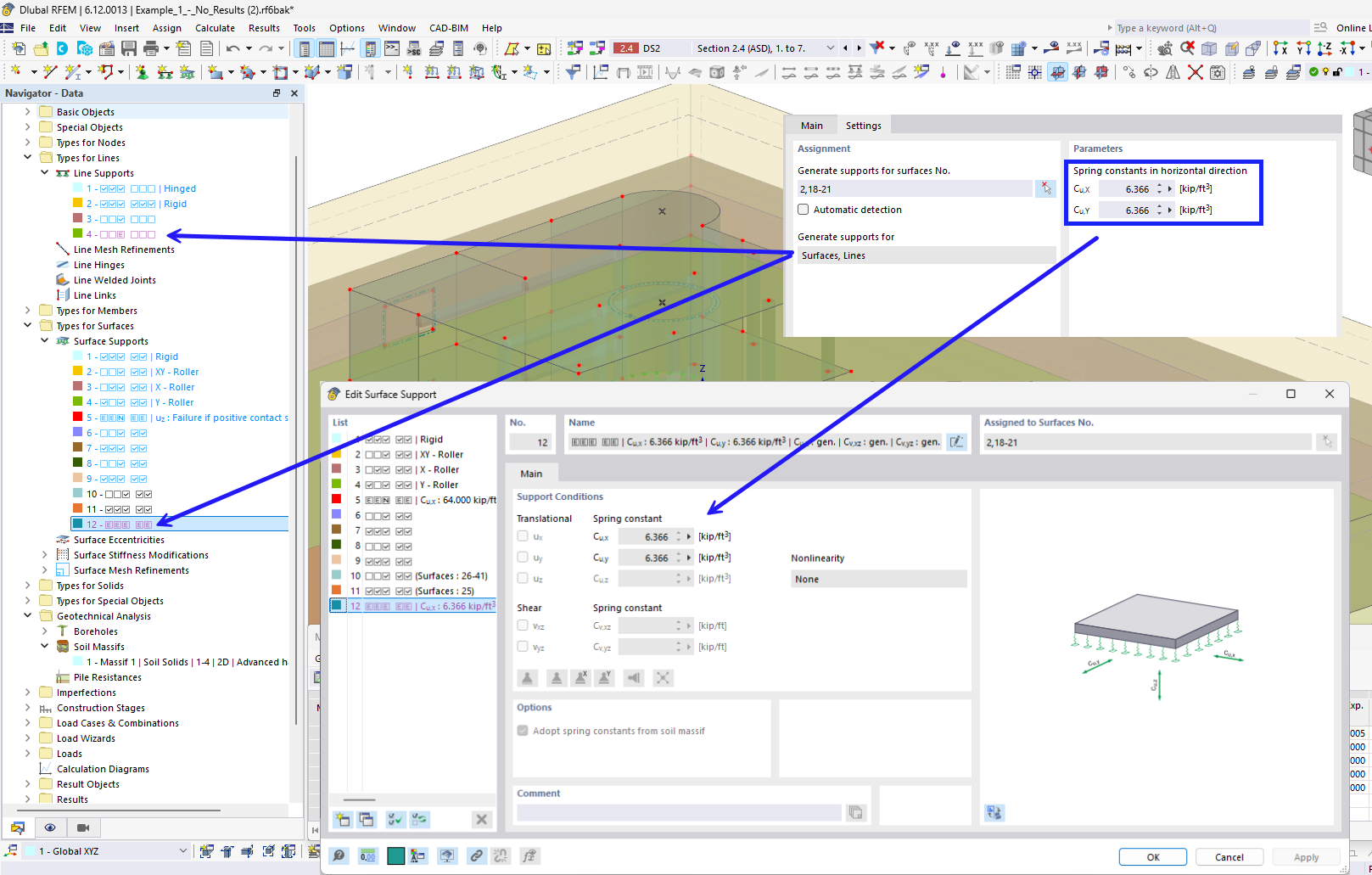Viewport: 1372px width, 875px height.
Task: Click the decimal places 0.00 settings icon
Action: tap(368, 855)
